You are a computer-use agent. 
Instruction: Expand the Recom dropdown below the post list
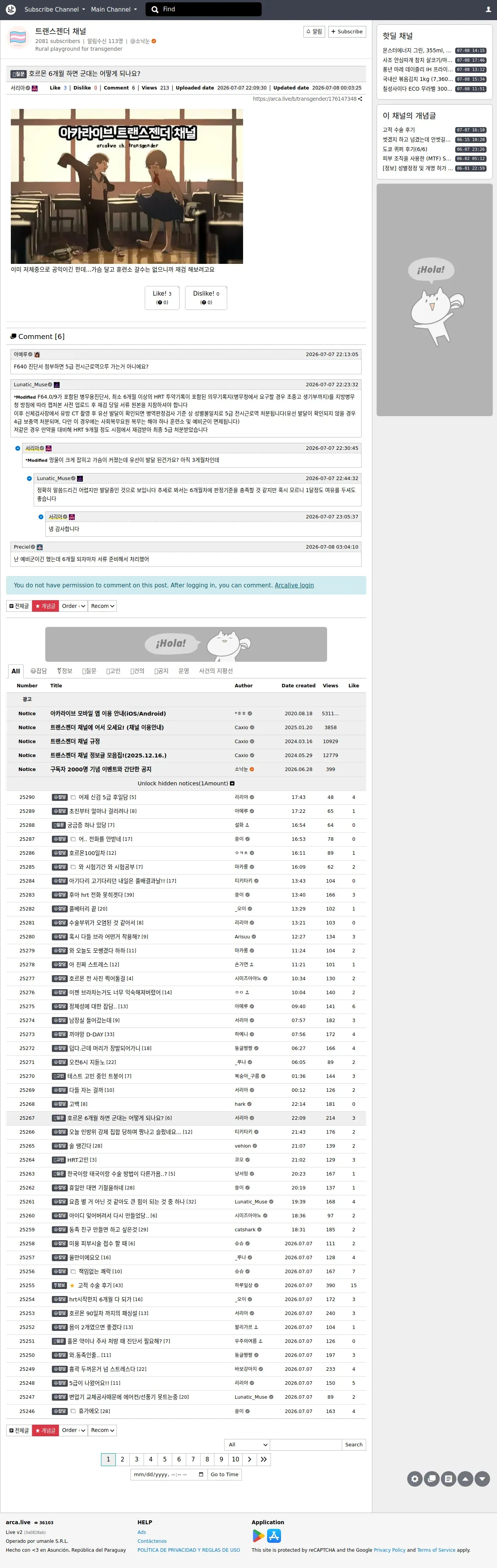[x=102, y=1430]
